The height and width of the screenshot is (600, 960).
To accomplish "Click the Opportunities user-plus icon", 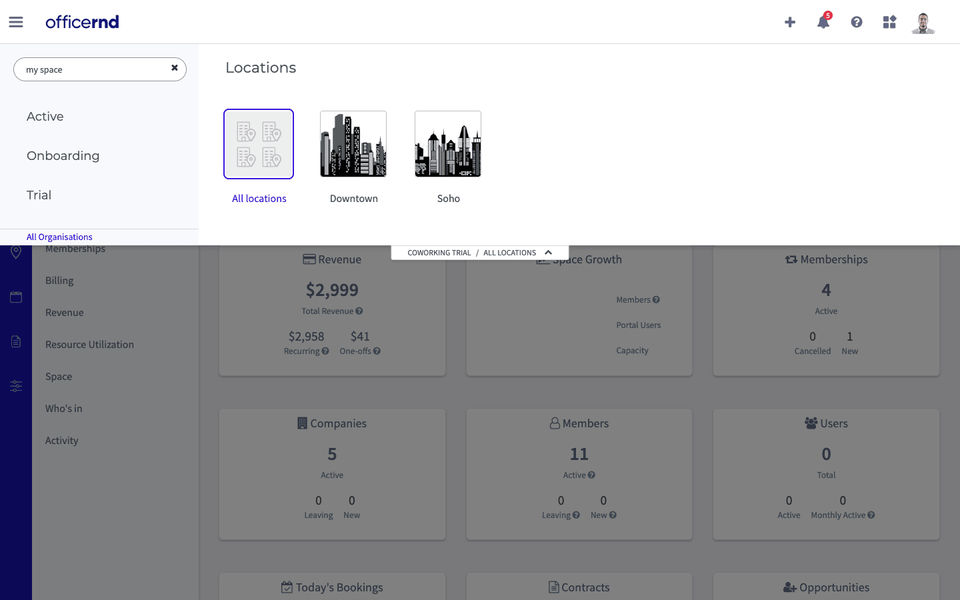I will tap(790, 587).
